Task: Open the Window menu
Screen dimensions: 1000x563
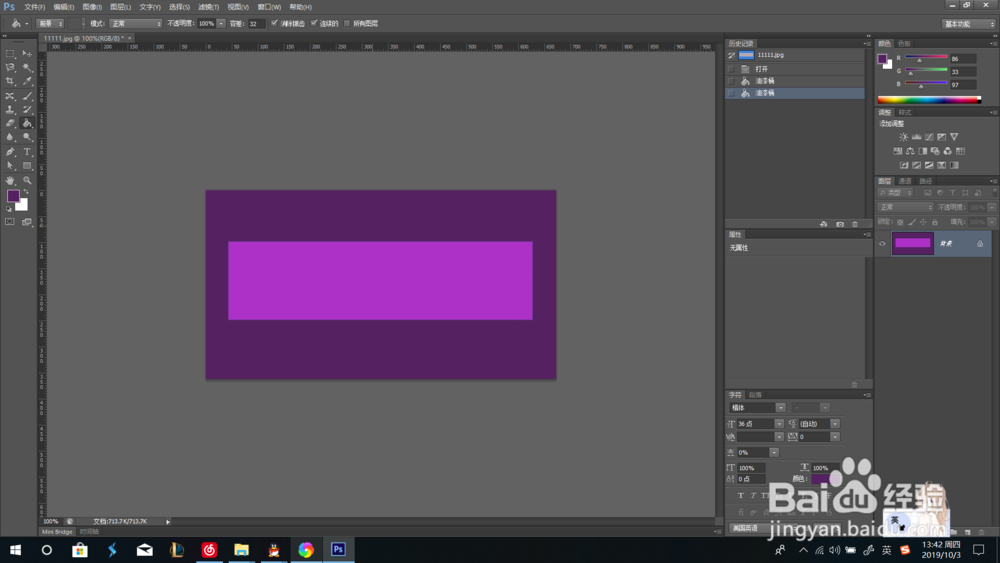Action: click(269, 7)
